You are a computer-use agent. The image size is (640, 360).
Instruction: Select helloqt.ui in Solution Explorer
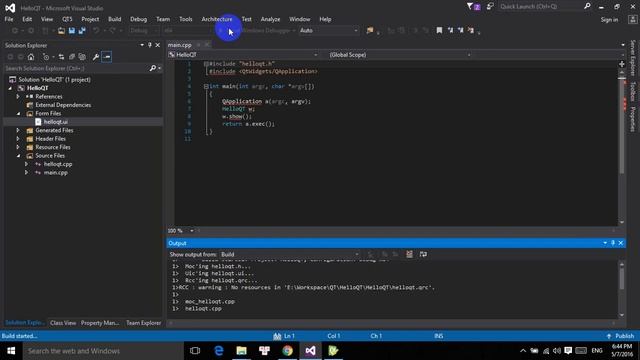(56, 122)
